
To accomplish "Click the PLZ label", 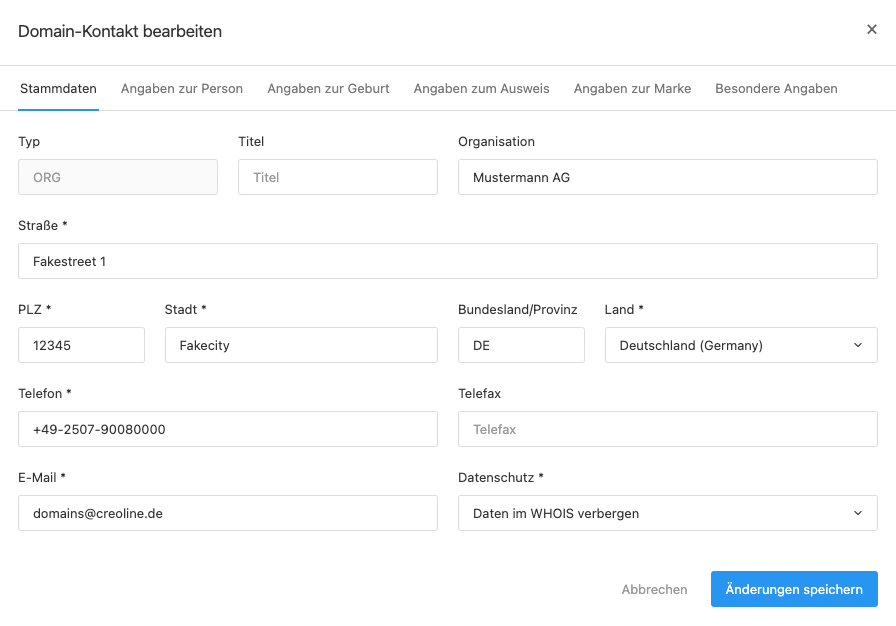I will point(35,310).
